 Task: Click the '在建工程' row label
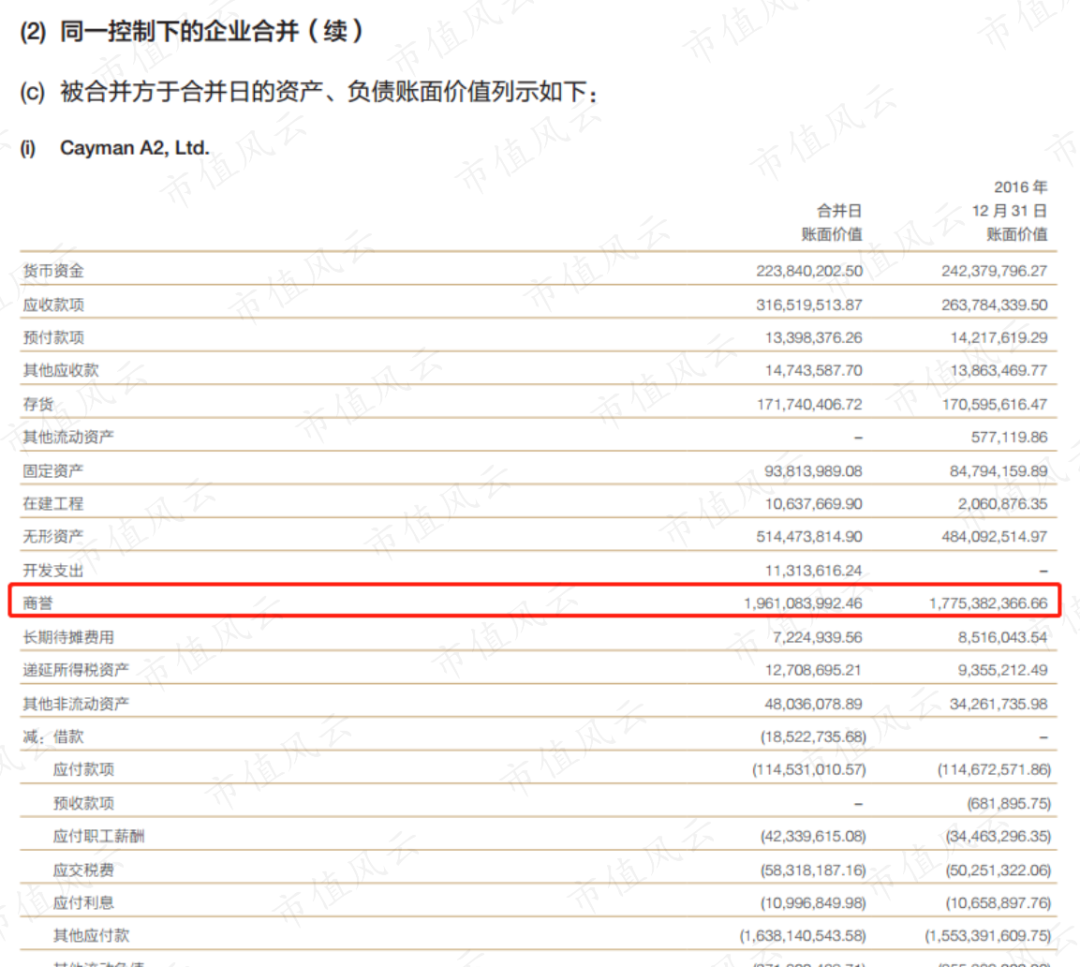[x=53, y=503]
